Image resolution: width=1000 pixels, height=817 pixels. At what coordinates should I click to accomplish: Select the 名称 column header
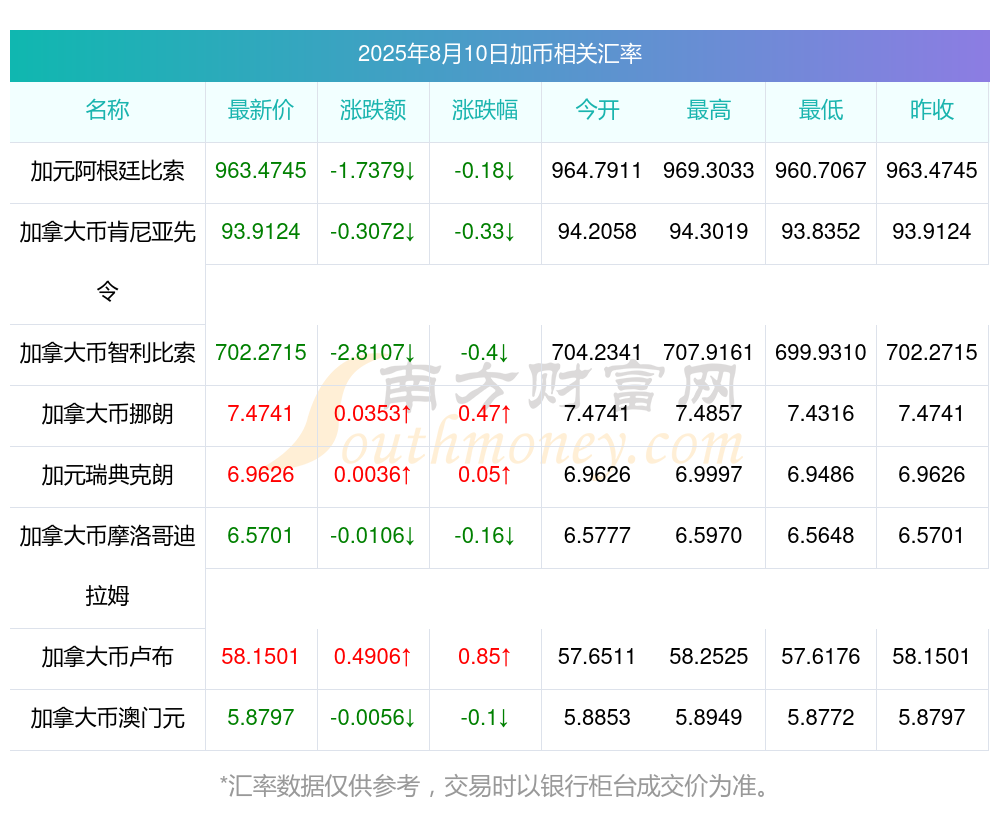pyautogui.click(x=107, y=110)
